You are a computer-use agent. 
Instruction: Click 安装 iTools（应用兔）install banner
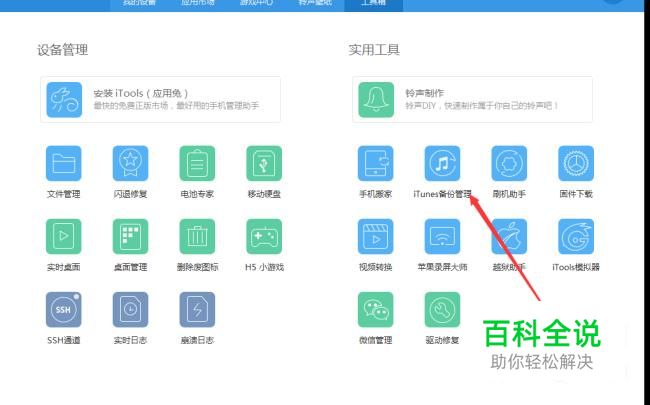click(x=160, y=99)
